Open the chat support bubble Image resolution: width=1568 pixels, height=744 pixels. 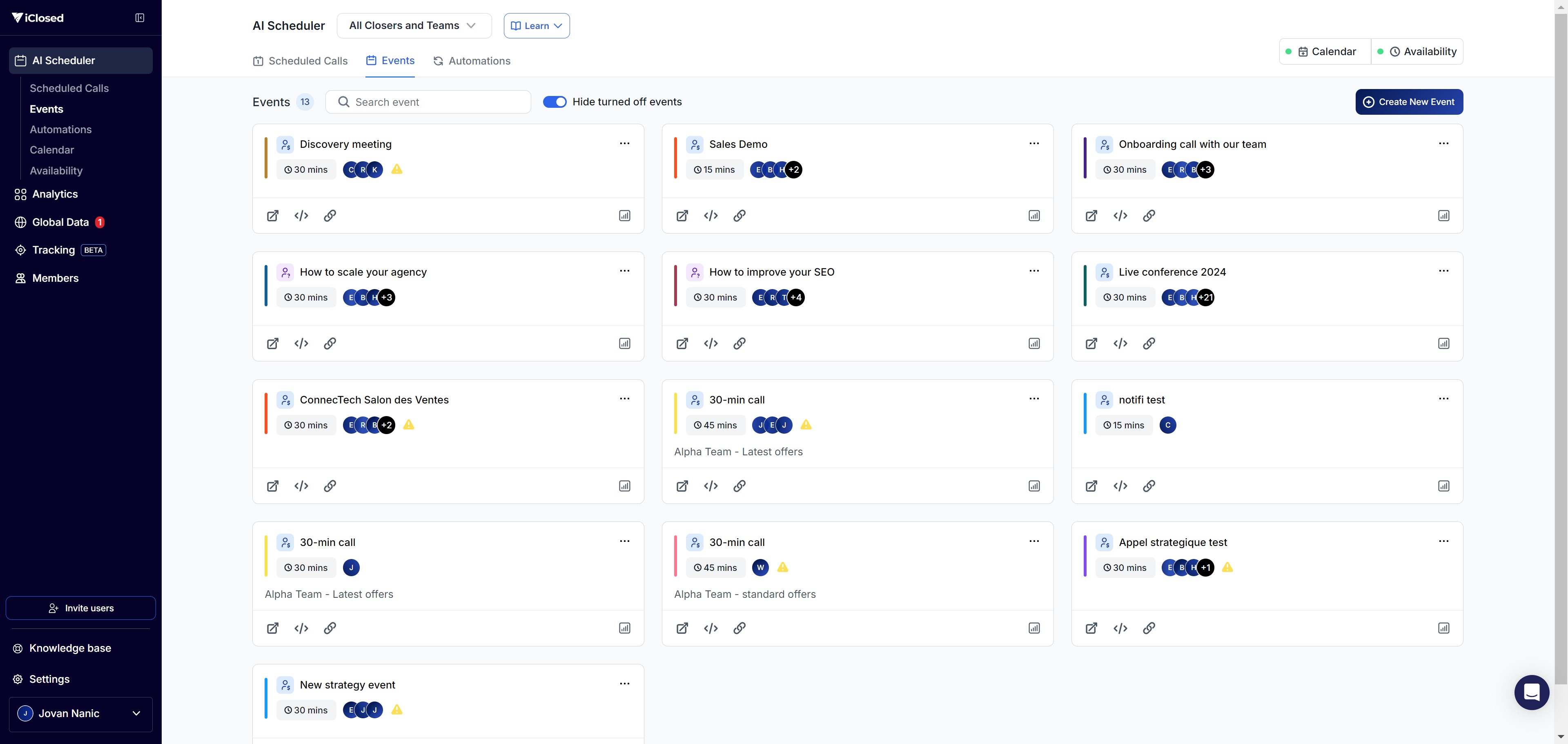tap(1532, 692)
